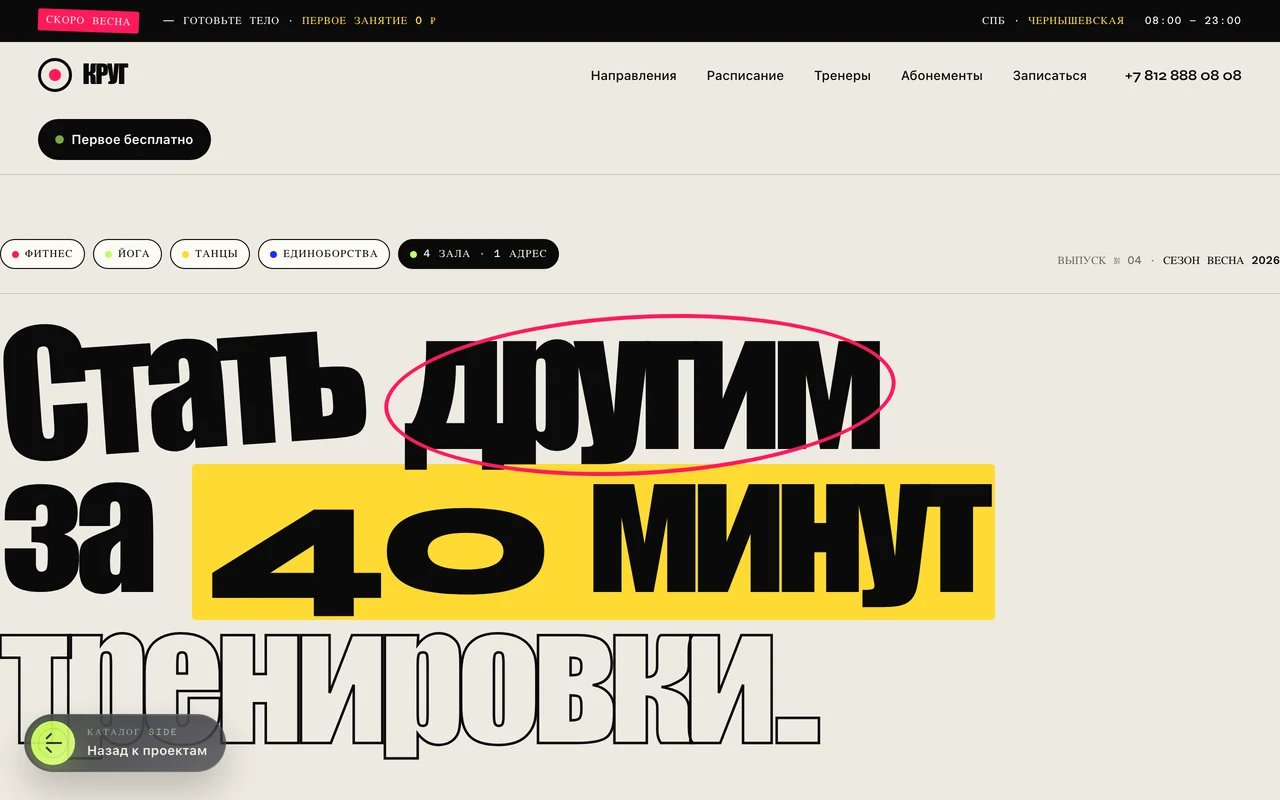Click the yellow highlighted 40 минут text

tap(593, 542)
